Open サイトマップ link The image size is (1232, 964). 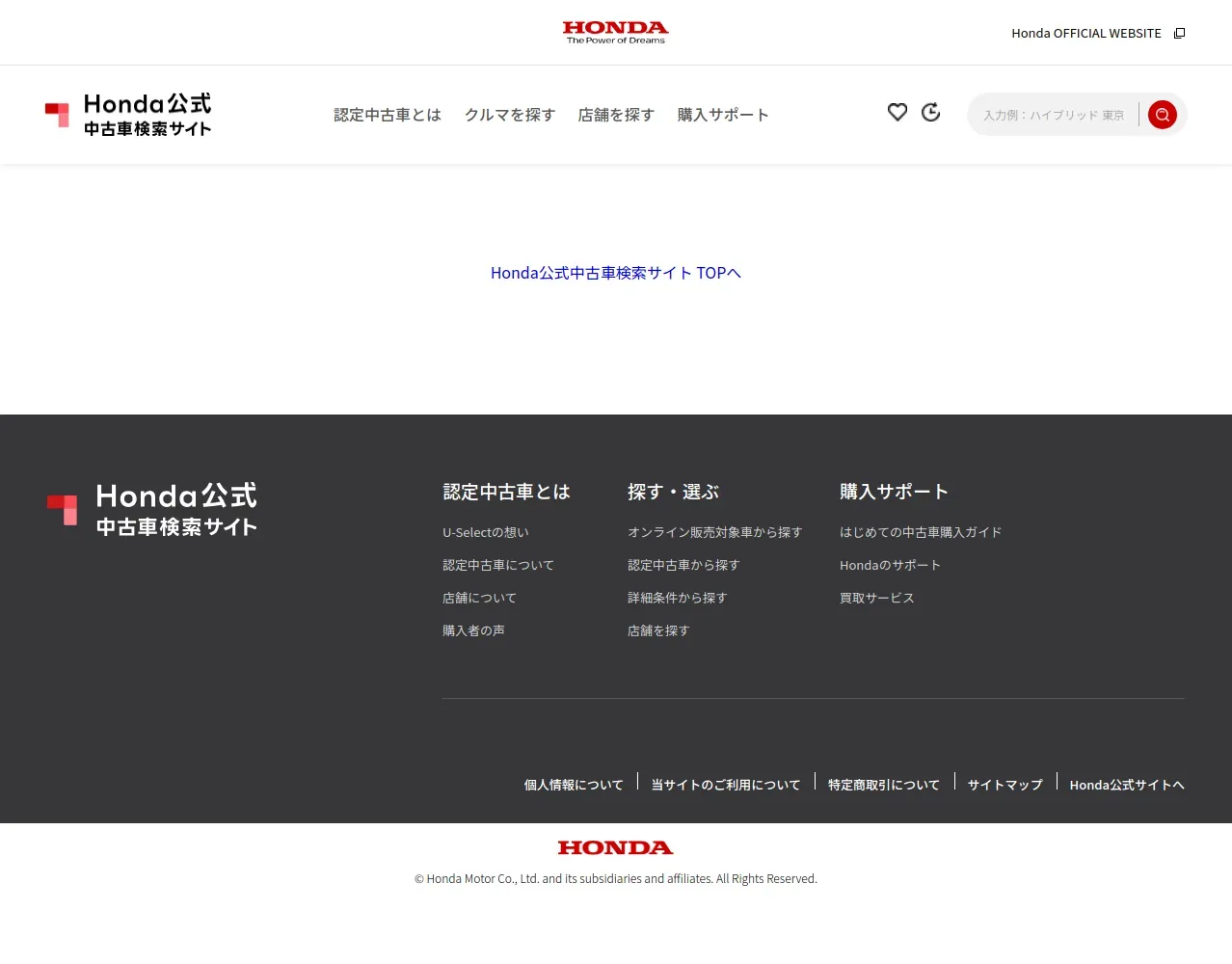tap(1005, 785)
